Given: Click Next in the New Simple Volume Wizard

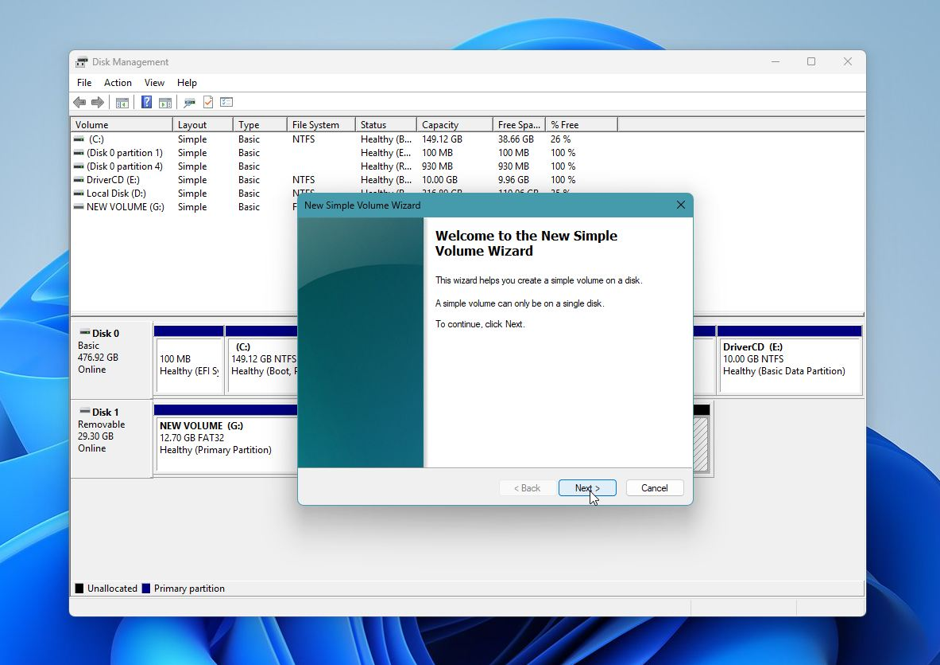Looking at the screenshot, I should [x=588, y=488].
